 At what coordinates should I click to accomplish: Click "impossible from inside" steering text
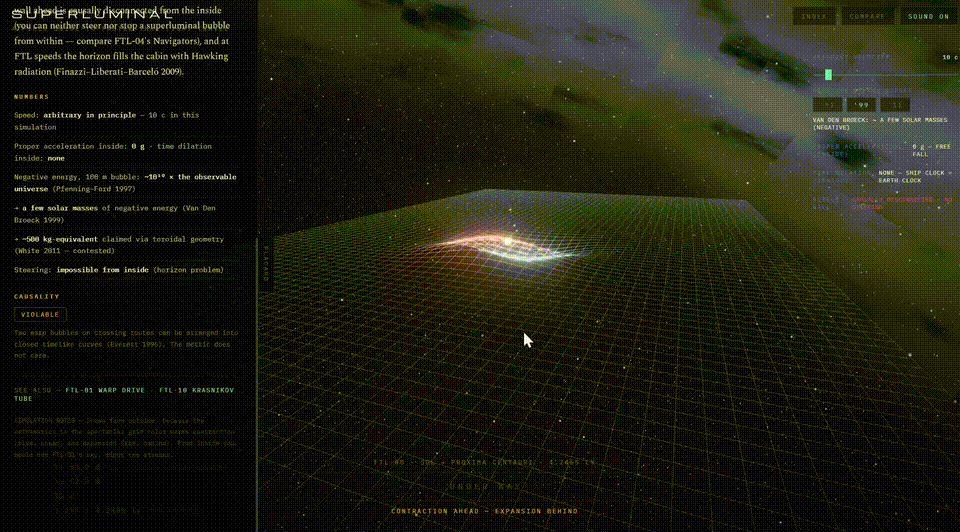coord(102,270)
